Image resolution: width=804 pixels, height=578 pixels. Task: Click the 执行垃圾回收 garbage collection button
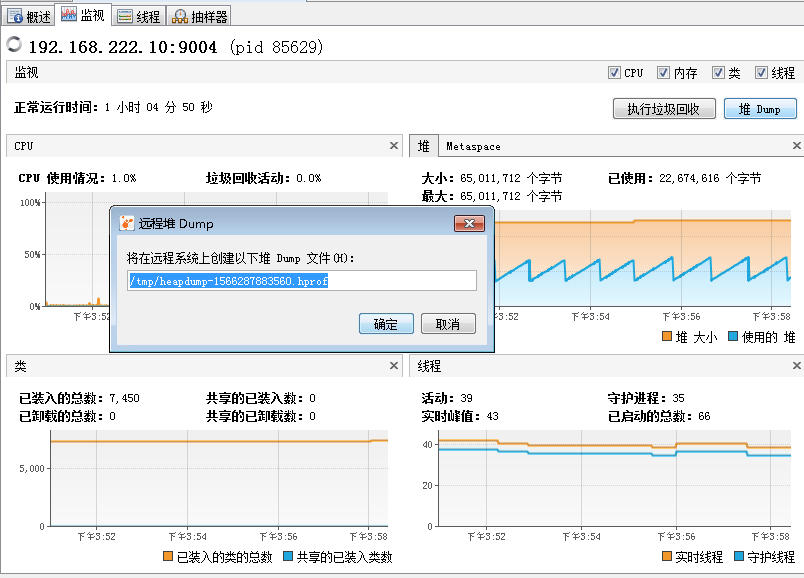[665, 108]
